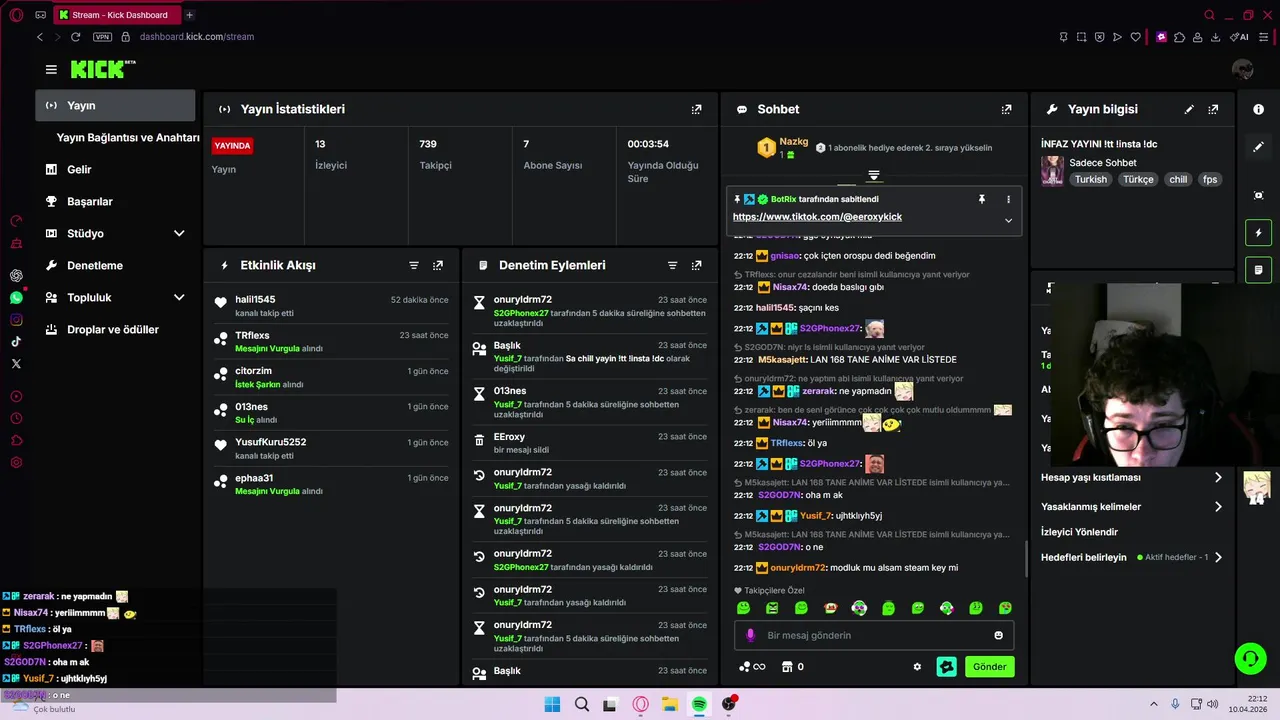Click the chat panel scrollbar

point(1026,558)
